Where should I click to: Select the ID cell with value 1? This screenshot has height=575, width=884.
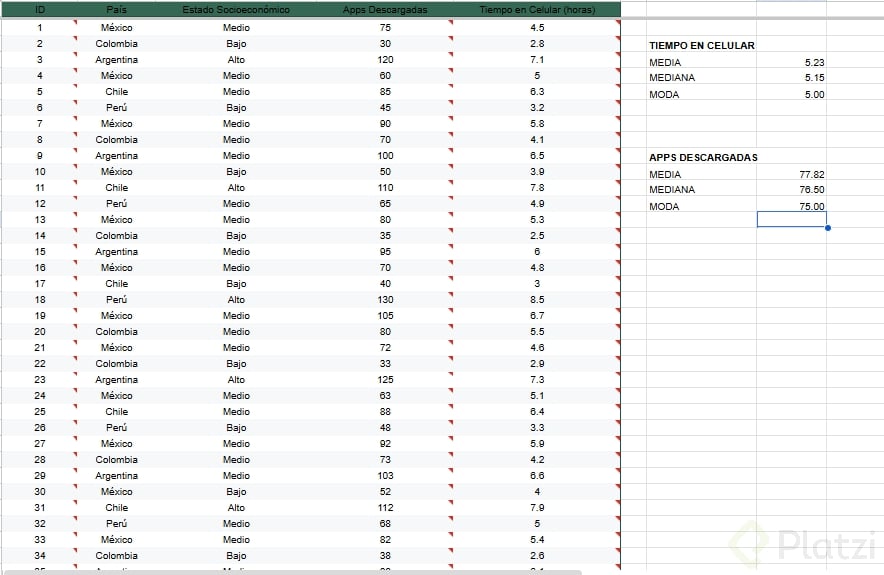pos(39,28)
